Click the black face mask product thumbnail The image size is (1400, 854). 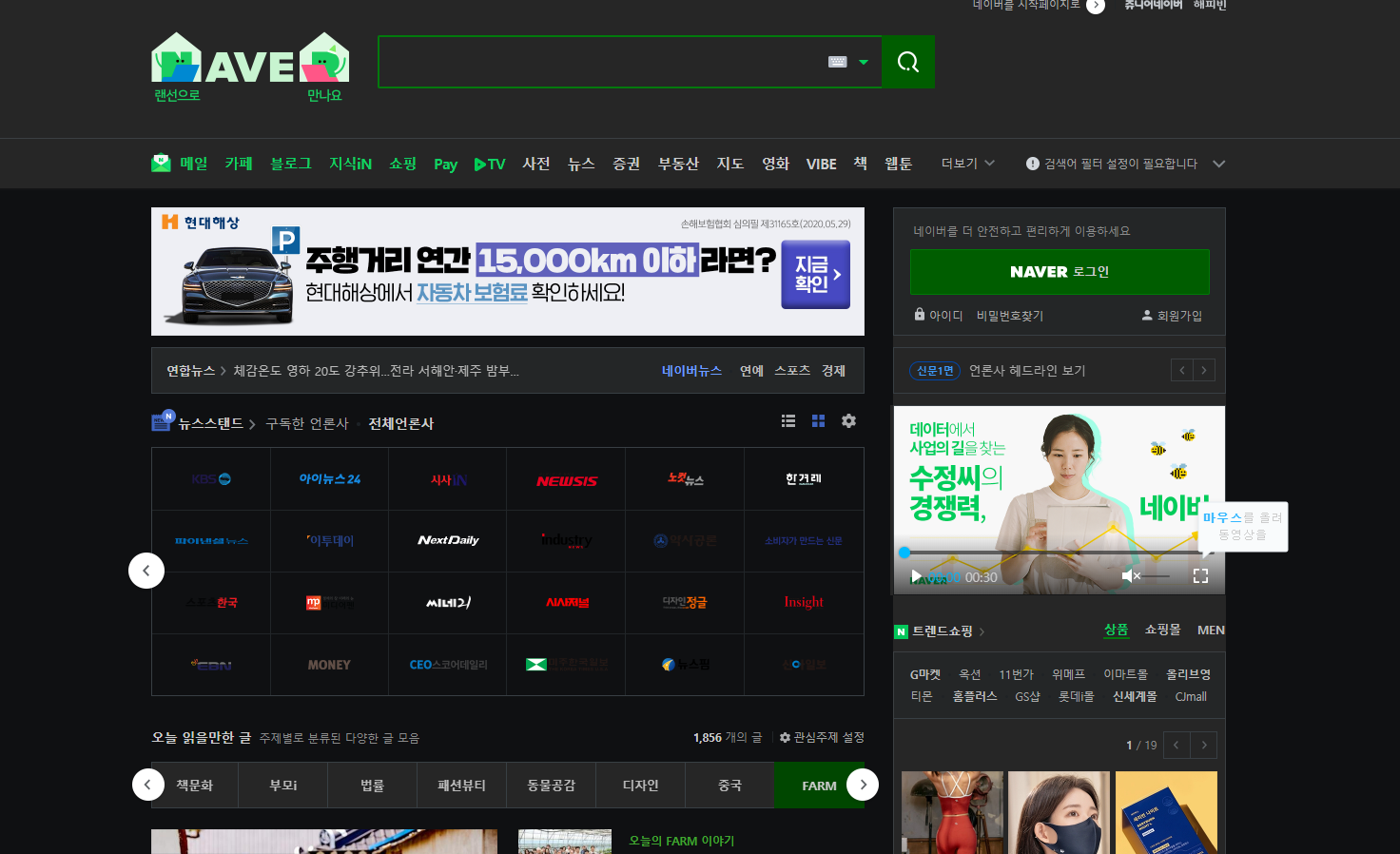coord(1059,812)
